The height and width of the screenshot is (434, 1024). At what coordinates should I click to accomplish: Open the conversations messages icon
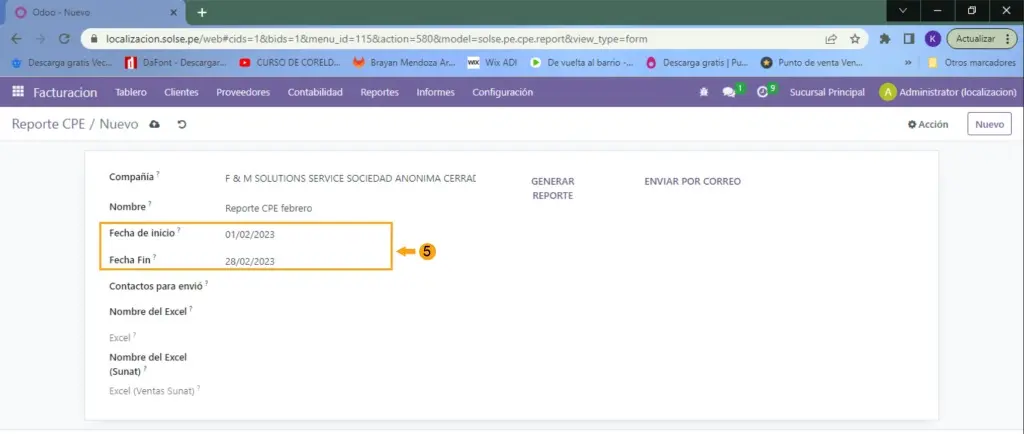coord(729,92)
